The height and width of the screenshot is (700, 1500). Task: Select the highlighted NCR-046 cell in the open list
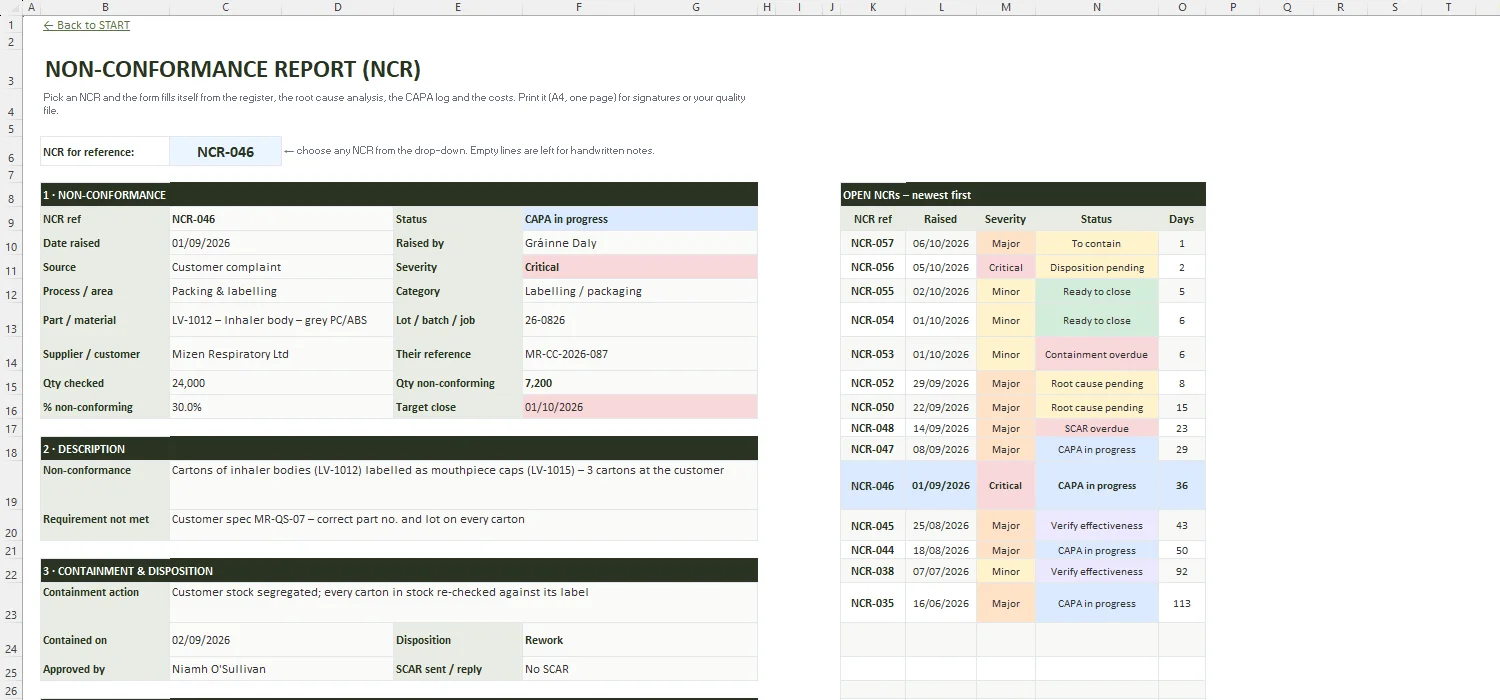pos(873,485)
